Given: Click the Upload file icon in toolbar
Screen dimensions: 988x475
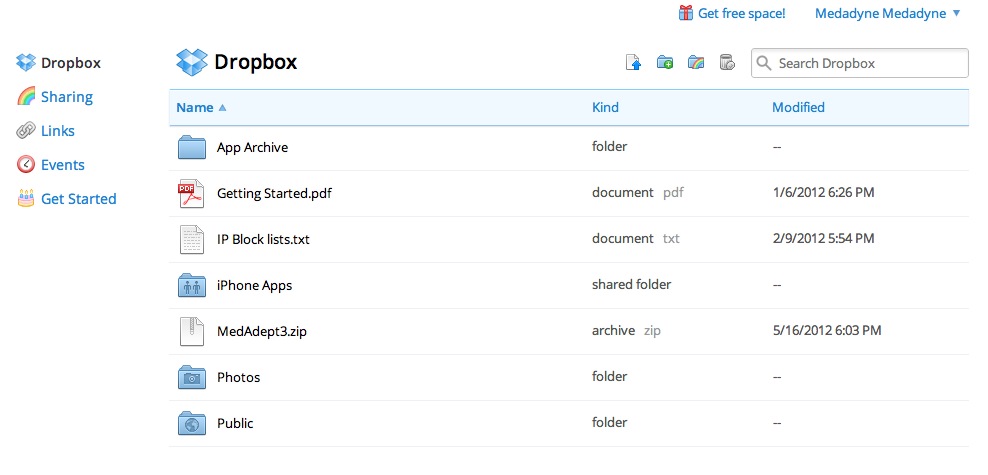Looking at the screenshot, I should pos(633,63).
